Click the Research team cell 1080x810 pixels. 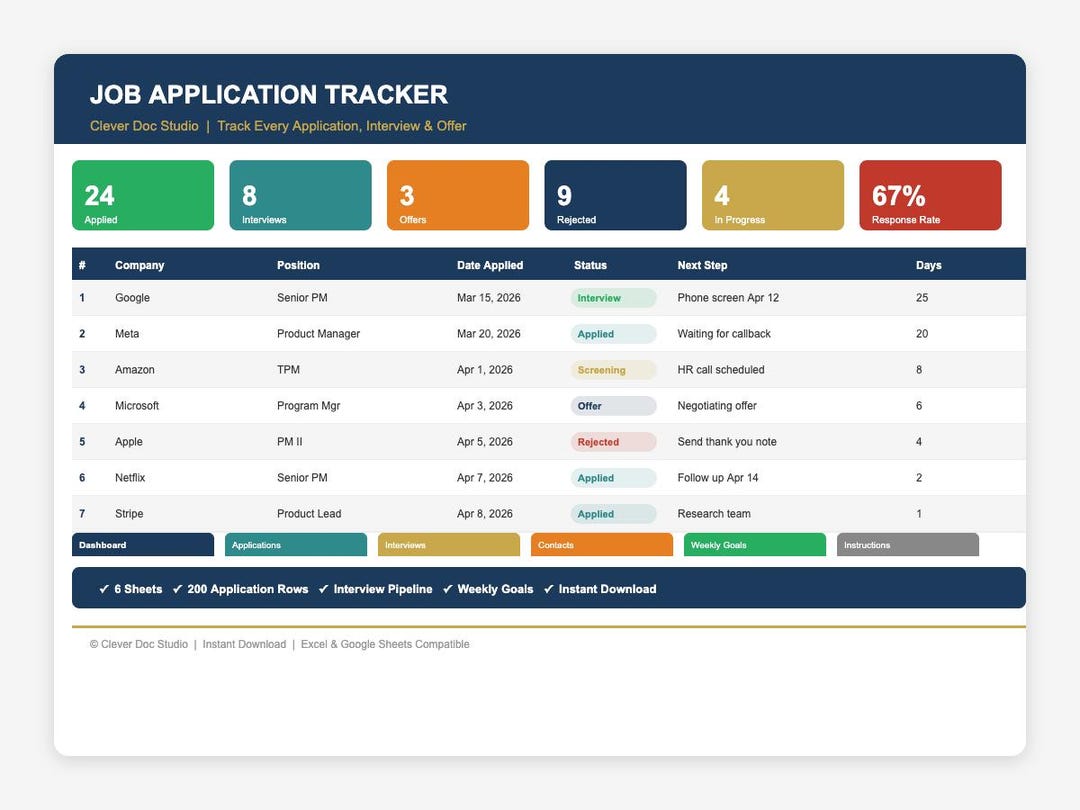tap(714, 514)
